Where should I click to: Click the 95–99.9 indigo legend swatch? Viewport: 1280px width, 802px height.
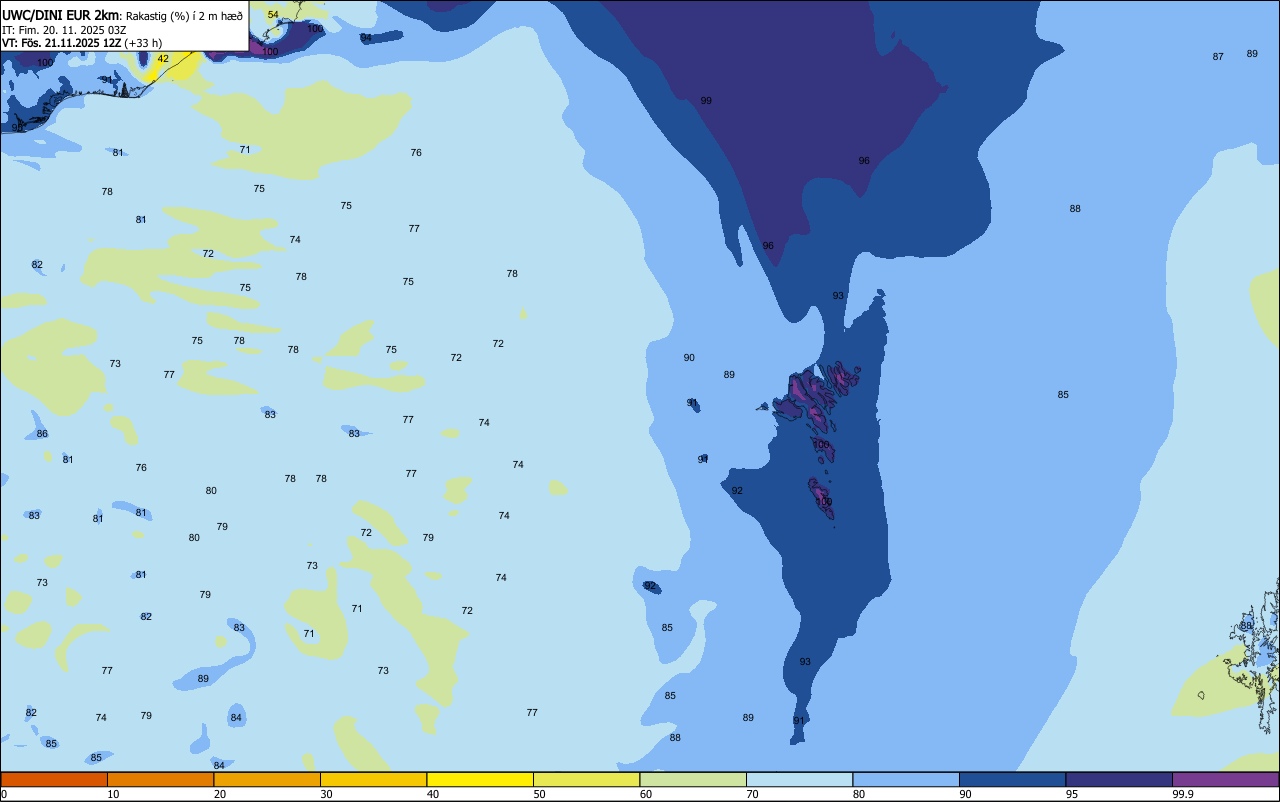tap(1119, 779)
